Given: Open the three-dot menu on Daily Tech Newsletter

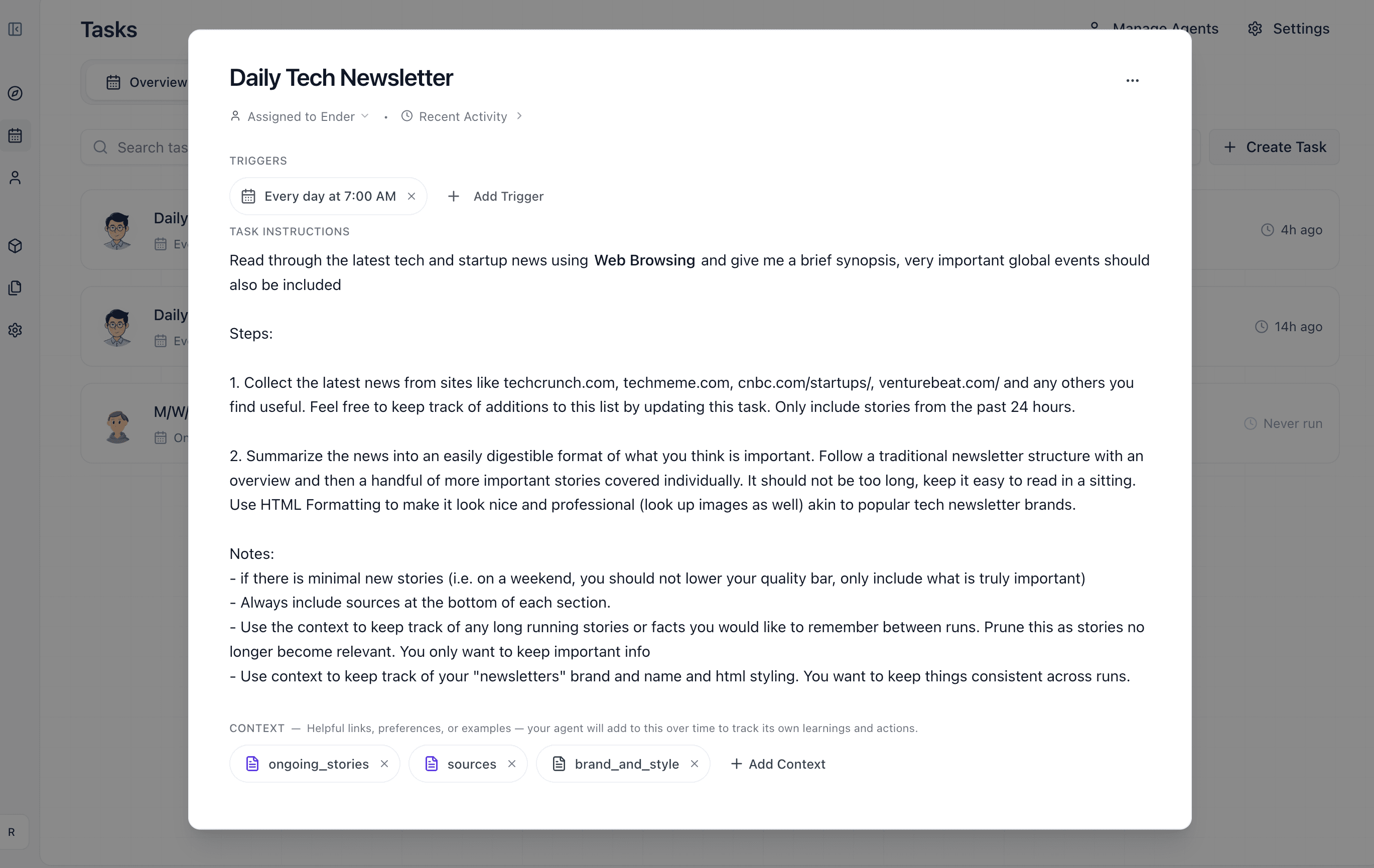Looking at the screenshot, I should pyautogui.click(x=1133, y=80).
